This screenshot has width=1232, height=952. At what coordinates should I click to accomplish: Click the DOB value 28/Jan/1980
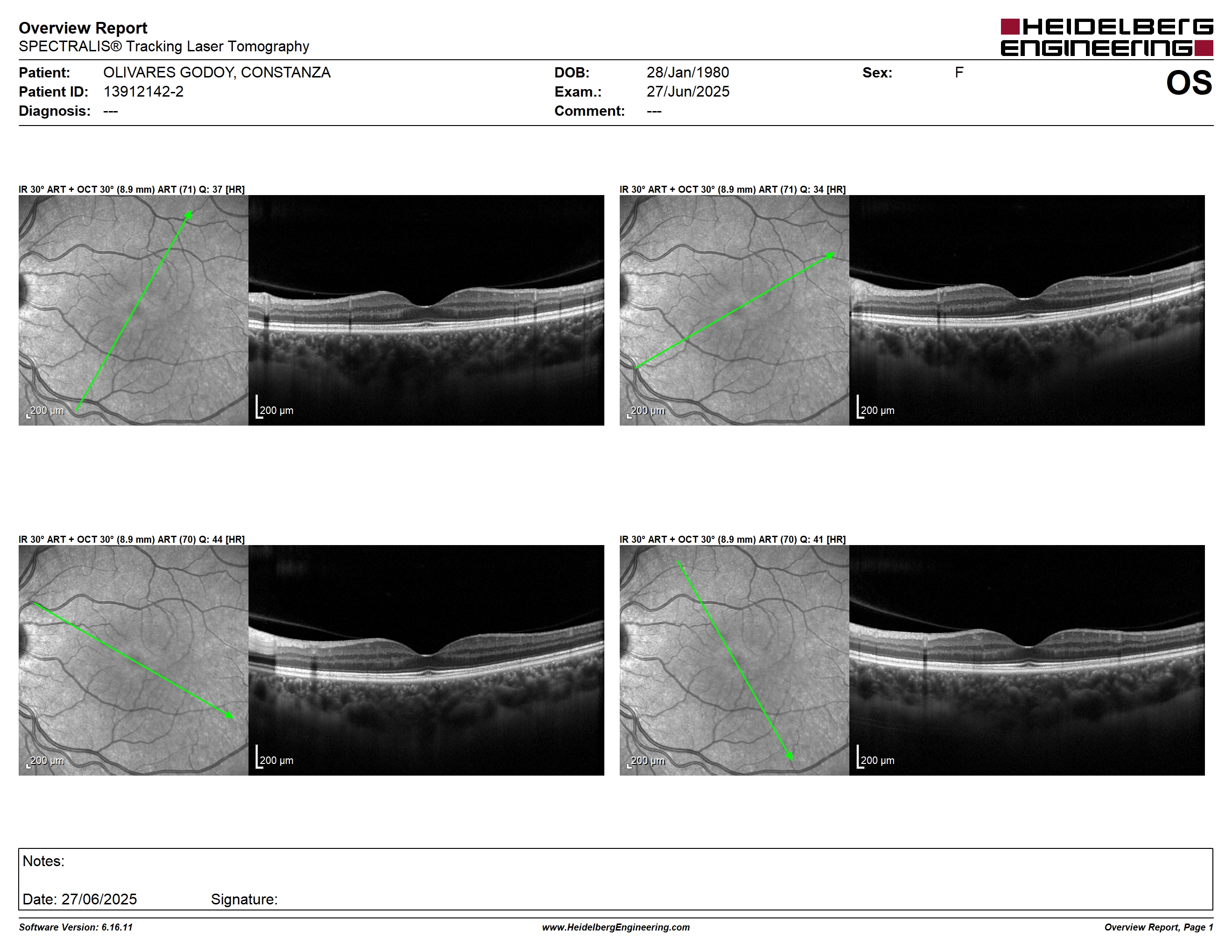coord(688,72)
